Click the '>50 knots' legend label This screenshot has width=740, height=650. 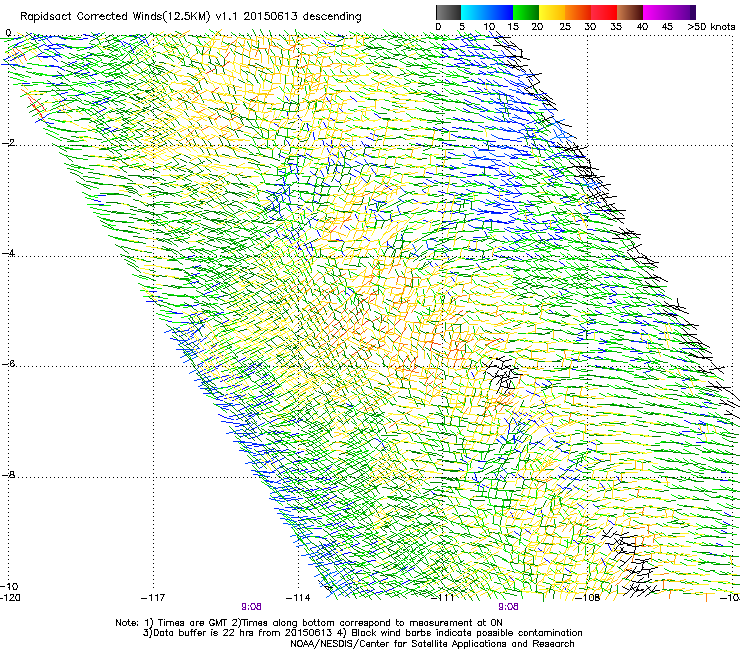point(711,26)
